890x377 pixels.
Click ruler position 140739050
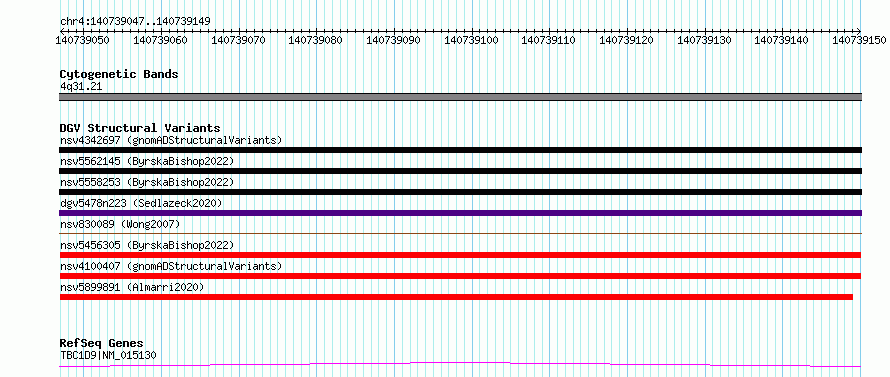coord(83,40)
